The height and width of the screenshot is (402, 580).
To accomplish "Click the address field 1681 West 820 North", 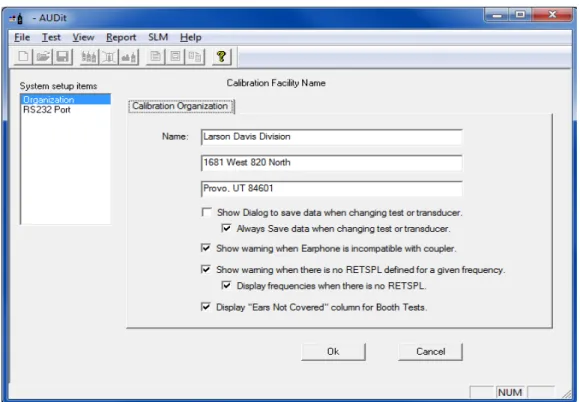I will coord(331,163).
